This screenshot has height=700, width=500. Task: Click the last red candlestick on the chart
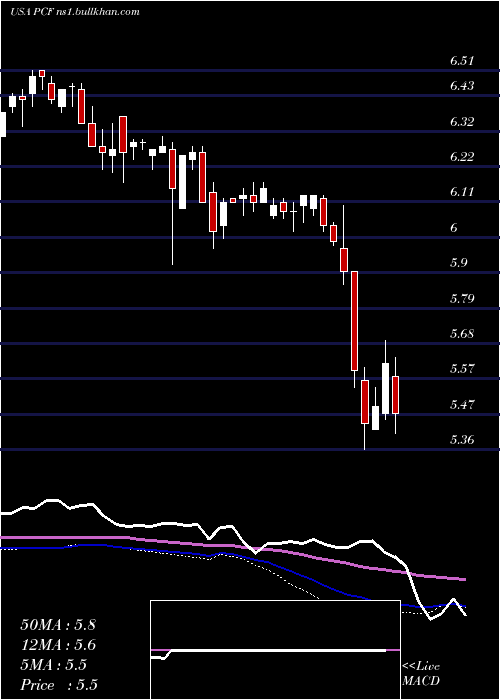396,395
